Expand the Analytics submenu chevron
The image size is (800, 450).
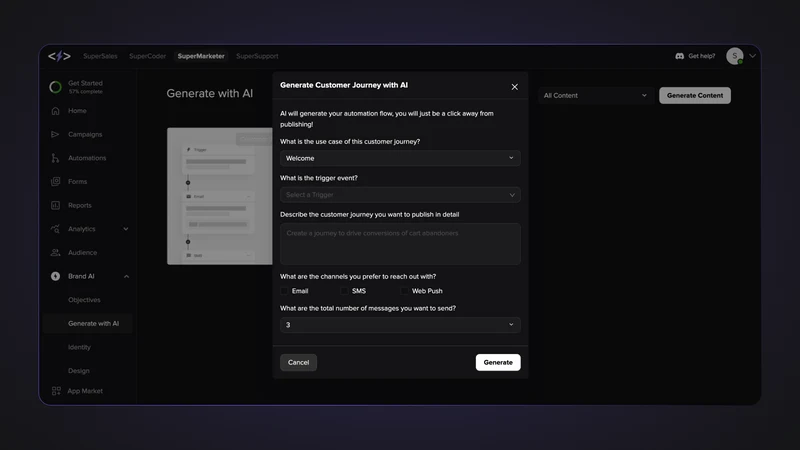(126, 229)
